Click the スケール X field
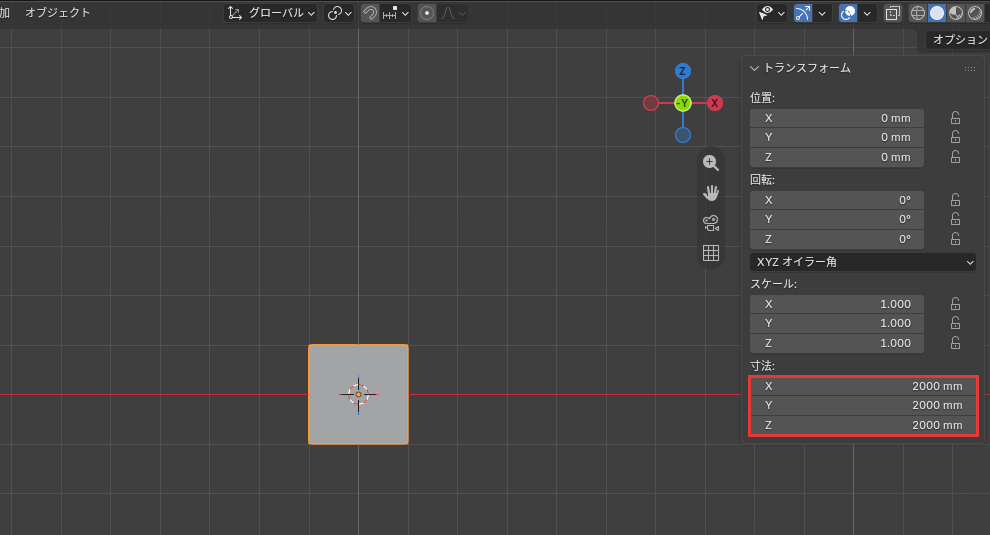 pyautogui.click(x=837, y=304)
